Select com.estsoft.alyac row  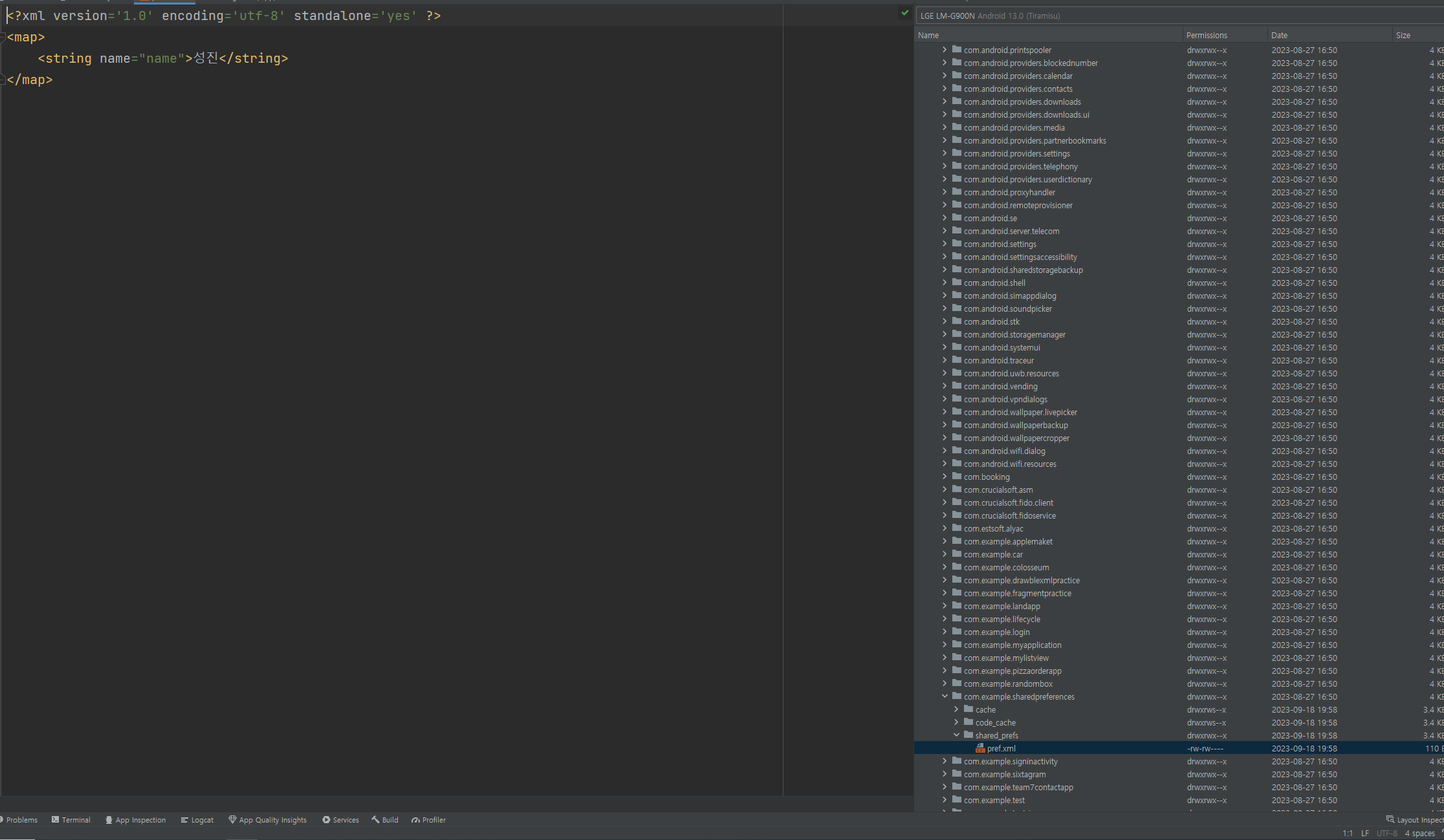tap(1179, 528)
